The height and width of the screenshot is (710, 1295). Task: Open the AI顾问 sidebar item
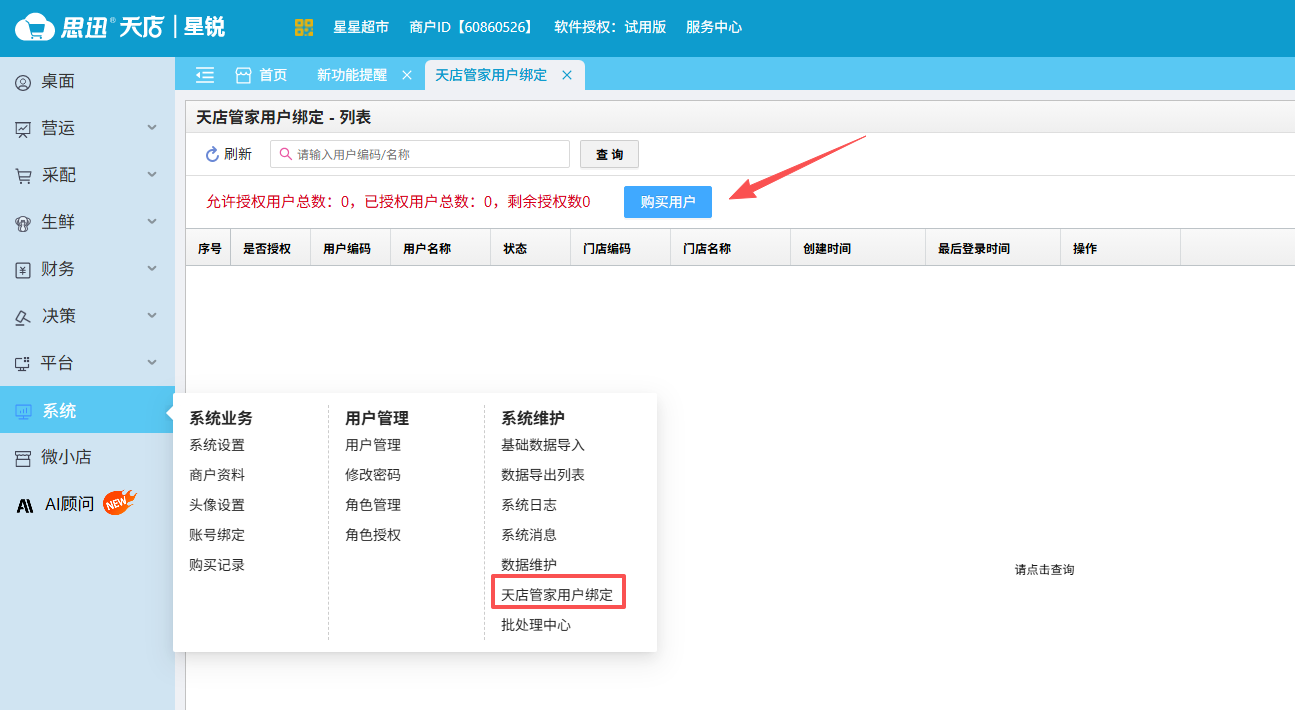point(69,504)
